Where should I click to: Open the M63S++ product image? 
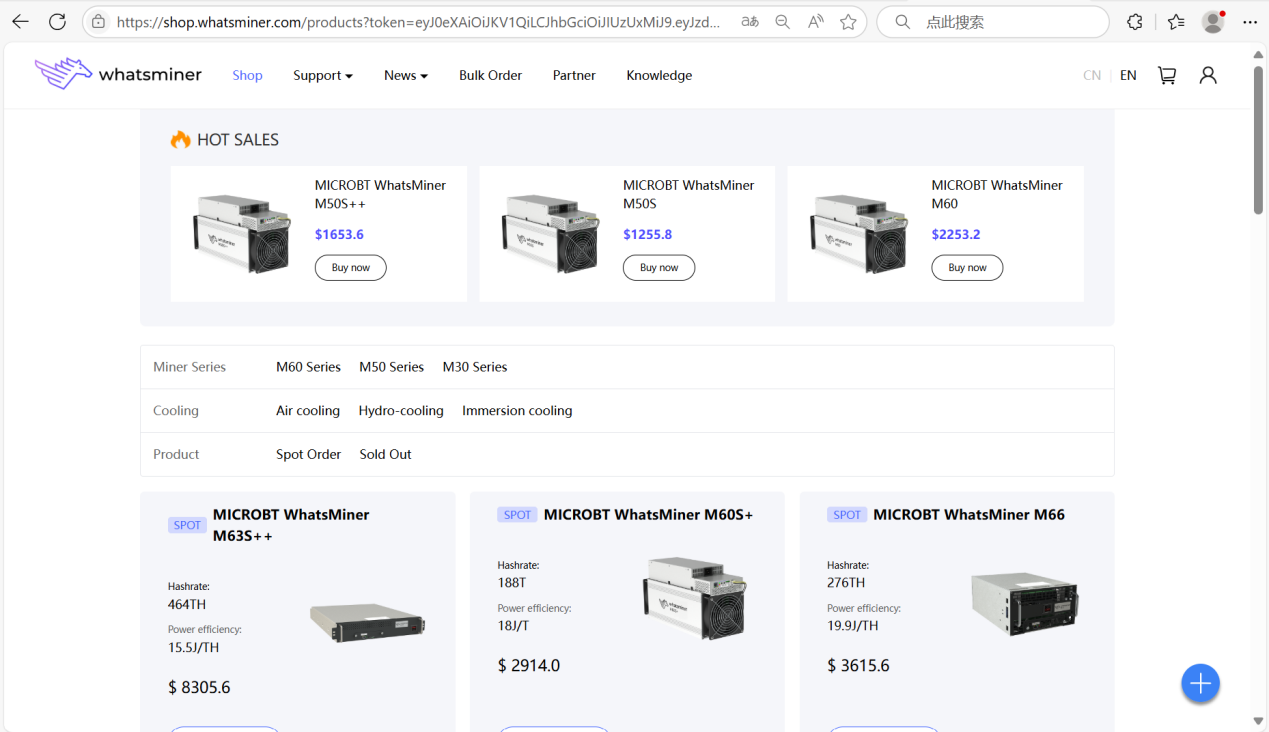[367, 623]
